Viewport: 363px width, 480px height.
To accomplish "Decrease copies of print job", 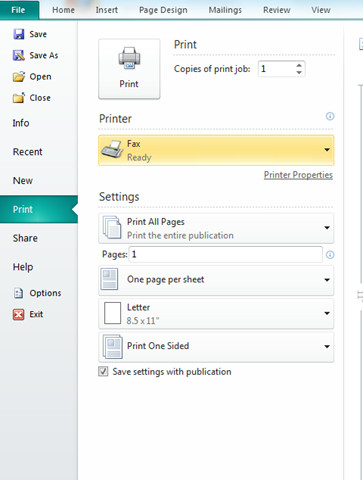I will [299, 72].
